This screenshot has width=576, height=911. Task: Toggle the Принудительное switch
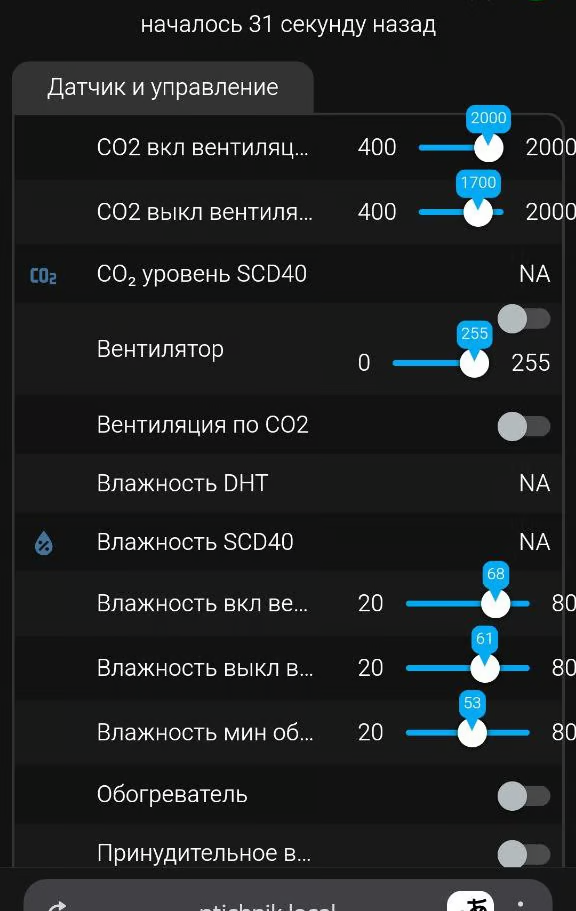[x=524, y=854]
